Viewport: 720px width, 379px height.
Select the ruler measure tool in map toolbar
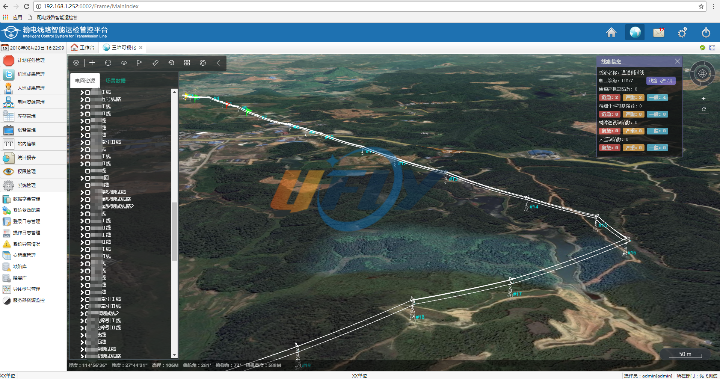tap(155, 63)
